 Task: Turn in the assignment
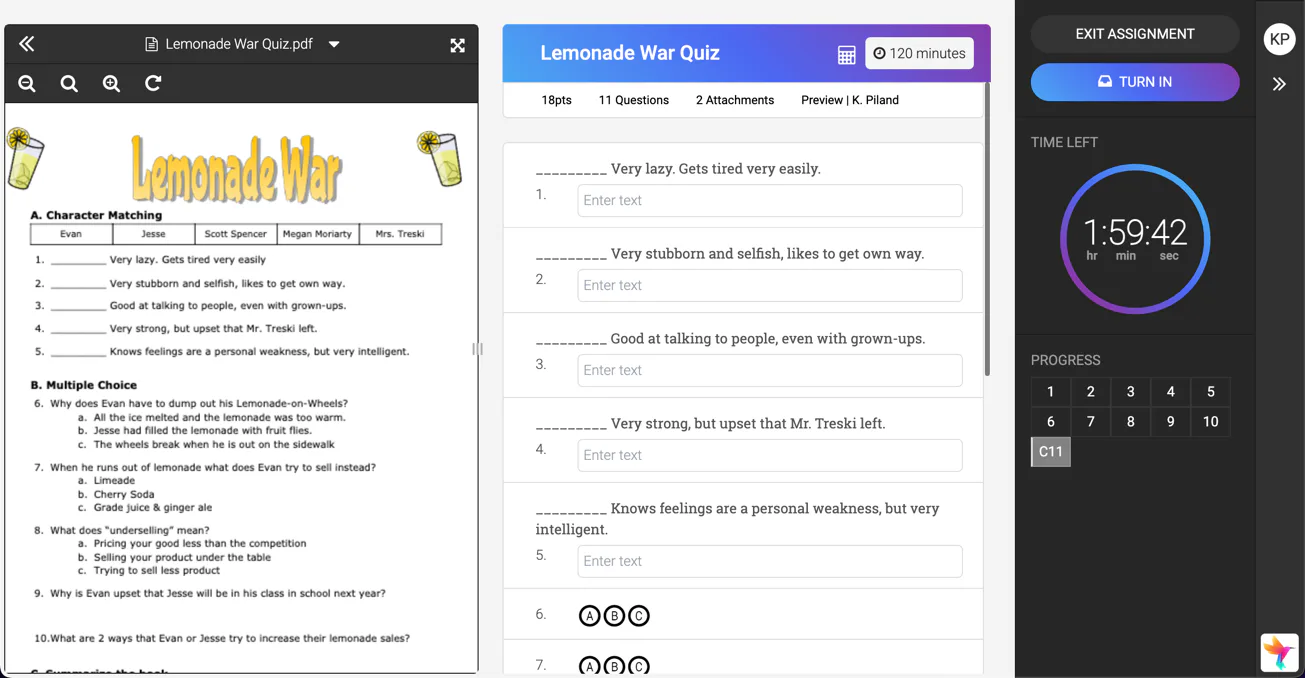tap(1135, 82)
